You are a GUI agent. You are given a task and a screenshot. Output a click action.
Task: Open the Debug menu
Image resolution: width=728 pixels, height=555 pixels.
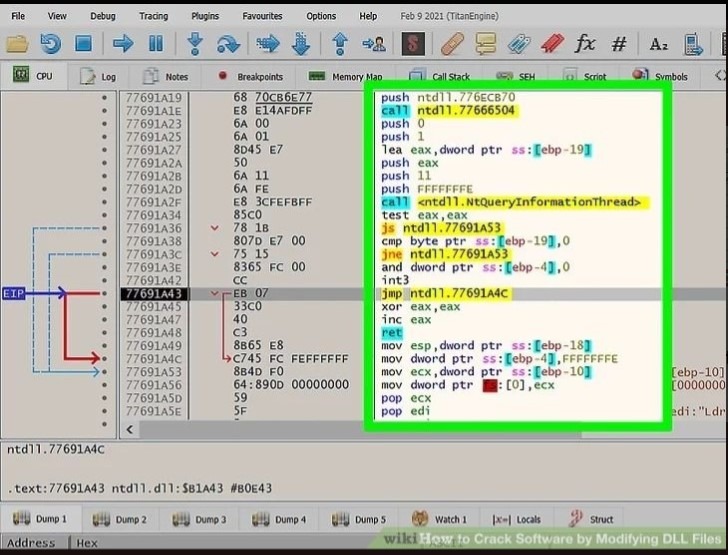point(102,16)
